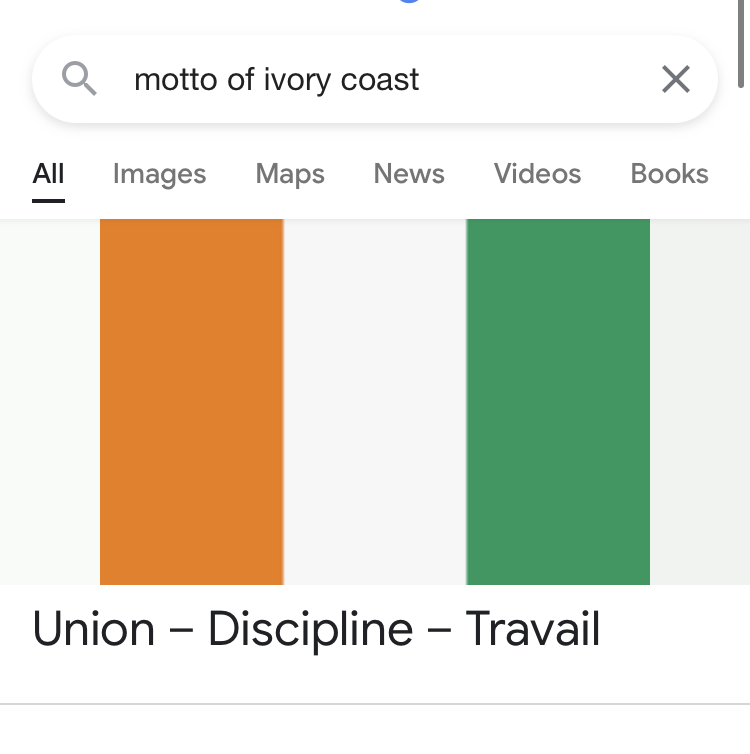Show the Videos results tab
This screenshot has width=750, height=754.
[x=537, y=174]
